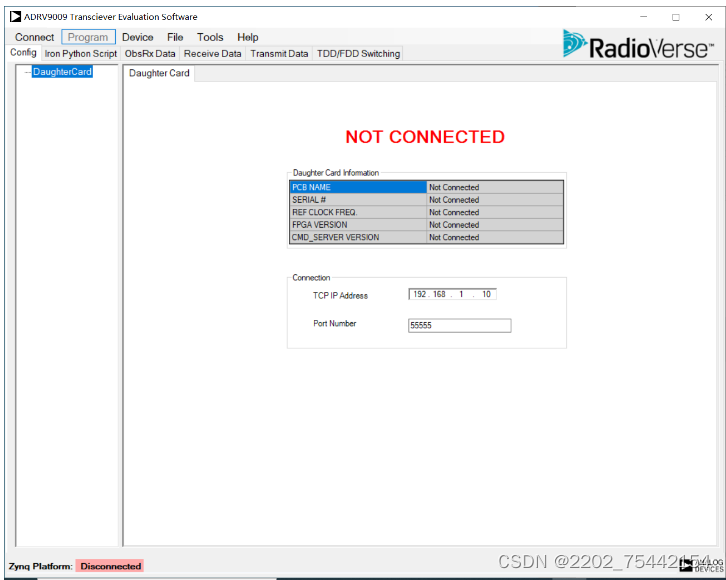Image resolution: width=726 pixels, height=580 pixels.
Task: Open the Help menu
Action: 248,37
